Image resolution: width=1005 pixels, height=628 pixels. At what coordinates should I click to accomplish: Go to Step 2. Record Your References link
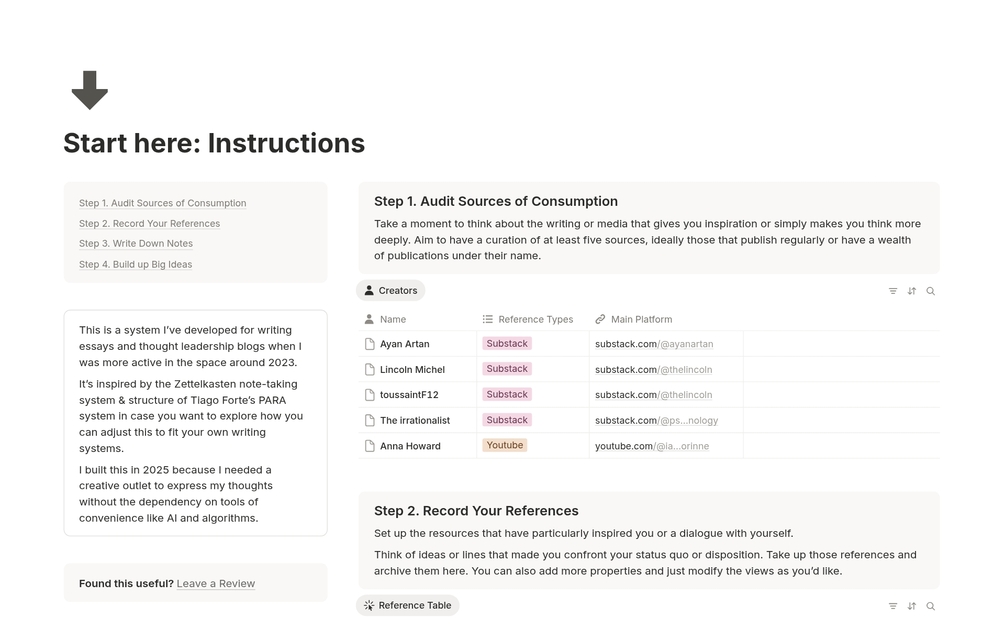149,224
